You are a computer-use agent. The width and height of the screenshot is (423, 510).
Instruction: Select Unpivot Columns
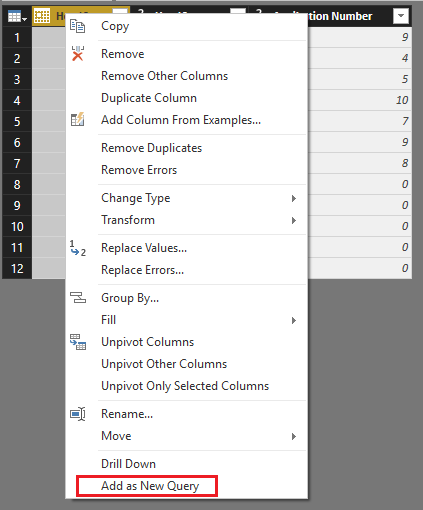coord(148,342)
